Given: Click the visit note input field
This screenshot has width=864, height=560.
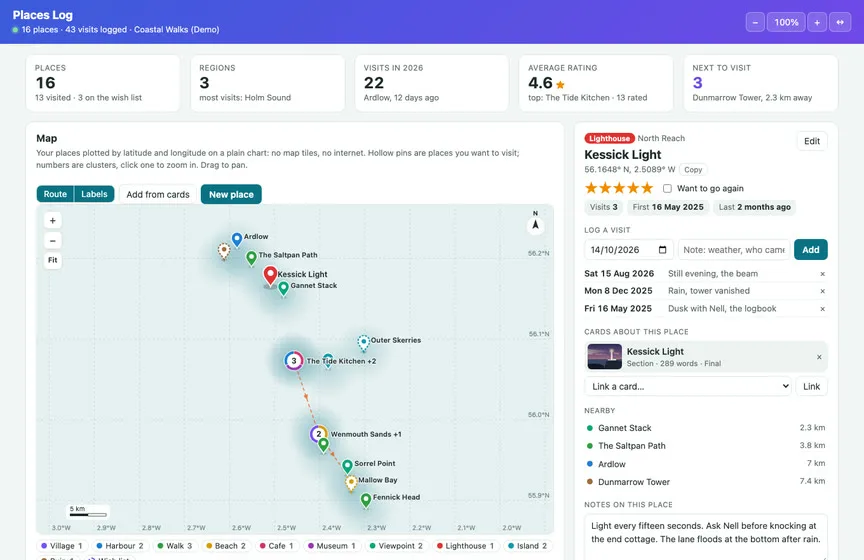Looking at the screenshot, I should tap(734, 250).
